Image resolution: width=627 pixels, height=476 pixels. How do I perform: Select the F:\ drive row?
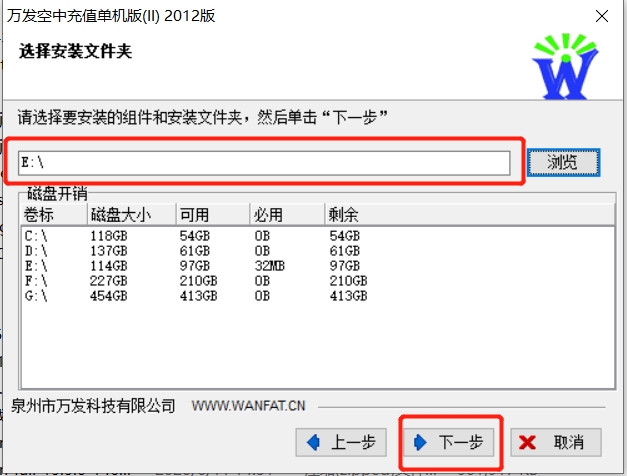(317, 281)
